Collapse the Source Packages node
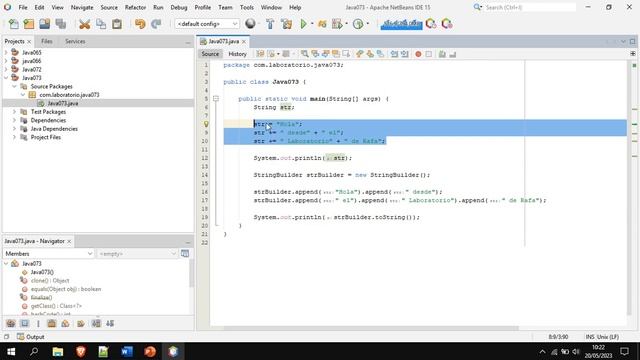This screenshot has height=360, width=640. point(14,86)
